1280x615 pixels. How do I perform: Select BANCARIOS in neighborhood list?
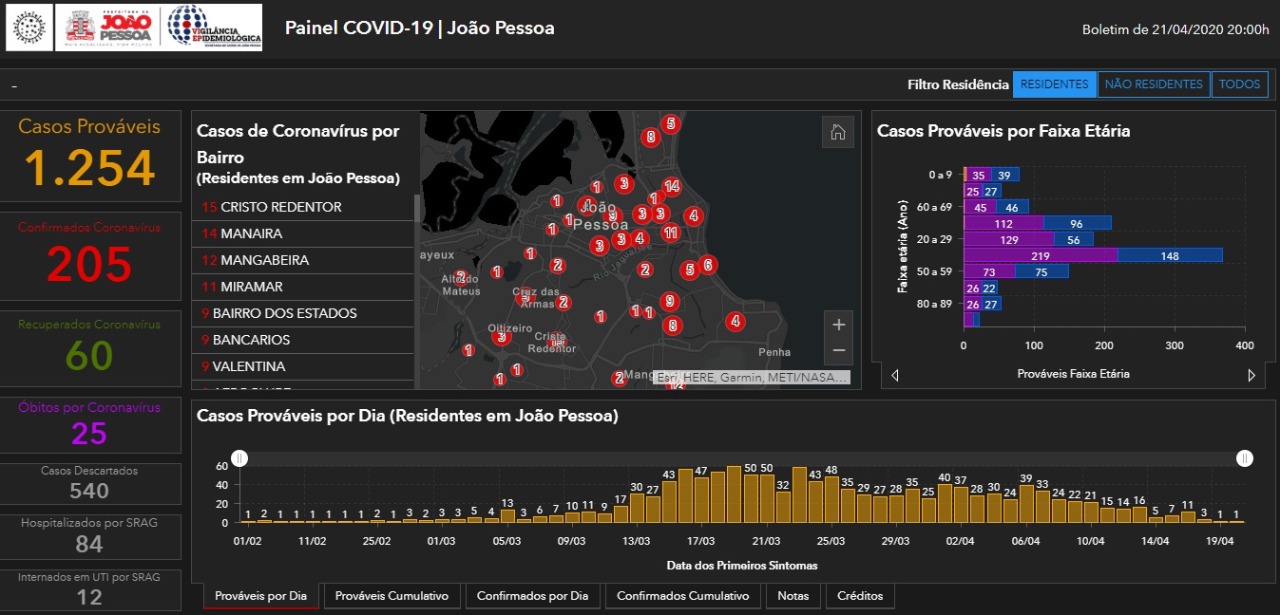pos(303,340)
